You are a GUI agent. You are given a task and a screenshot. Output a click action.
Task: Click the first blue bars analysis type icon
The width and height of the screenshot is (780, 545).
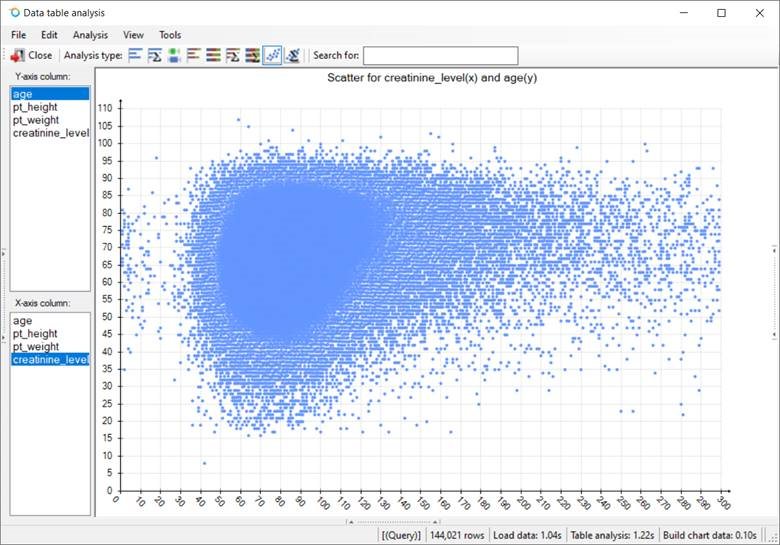tap(136, 56)
